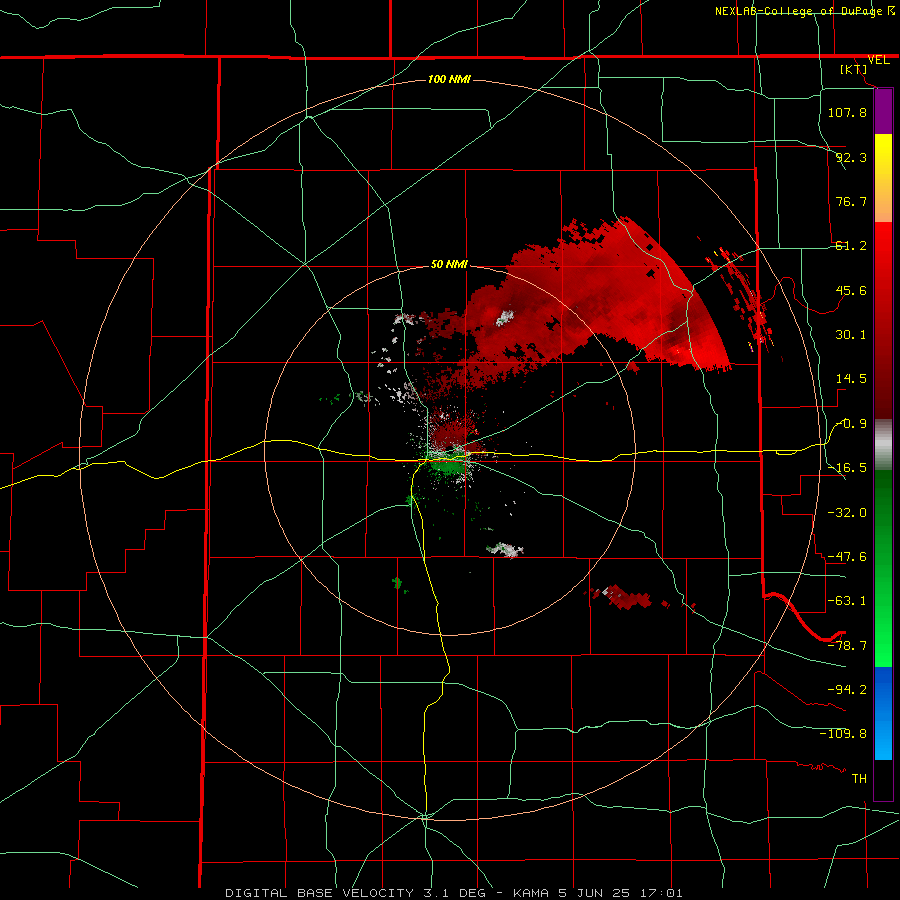Select the -0.9 scale value
Image resolution: width=900 pixels, height=900 pixels.
(851, 424)
